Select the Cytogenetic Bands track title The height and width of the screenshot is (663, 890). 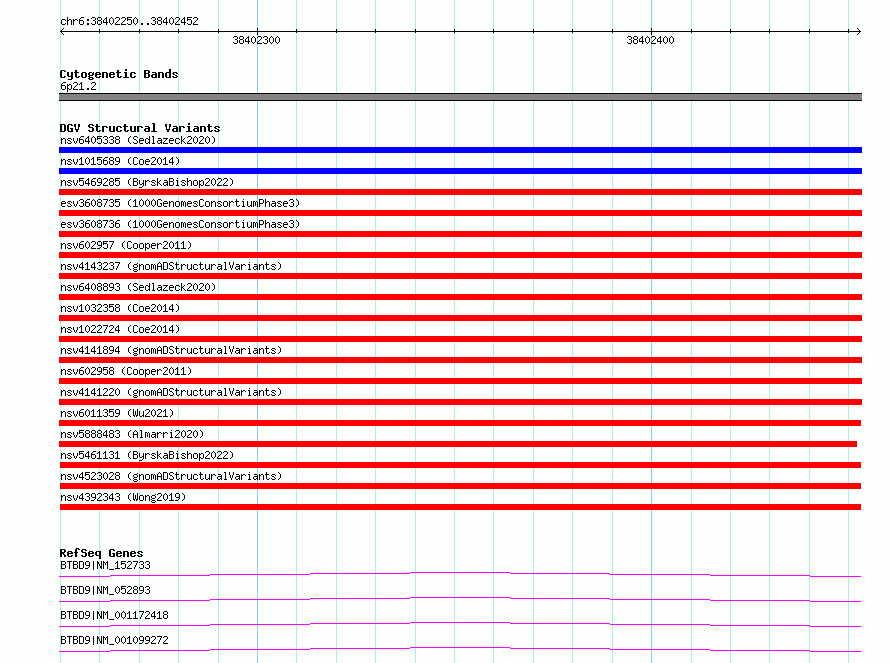pos(119,74)
